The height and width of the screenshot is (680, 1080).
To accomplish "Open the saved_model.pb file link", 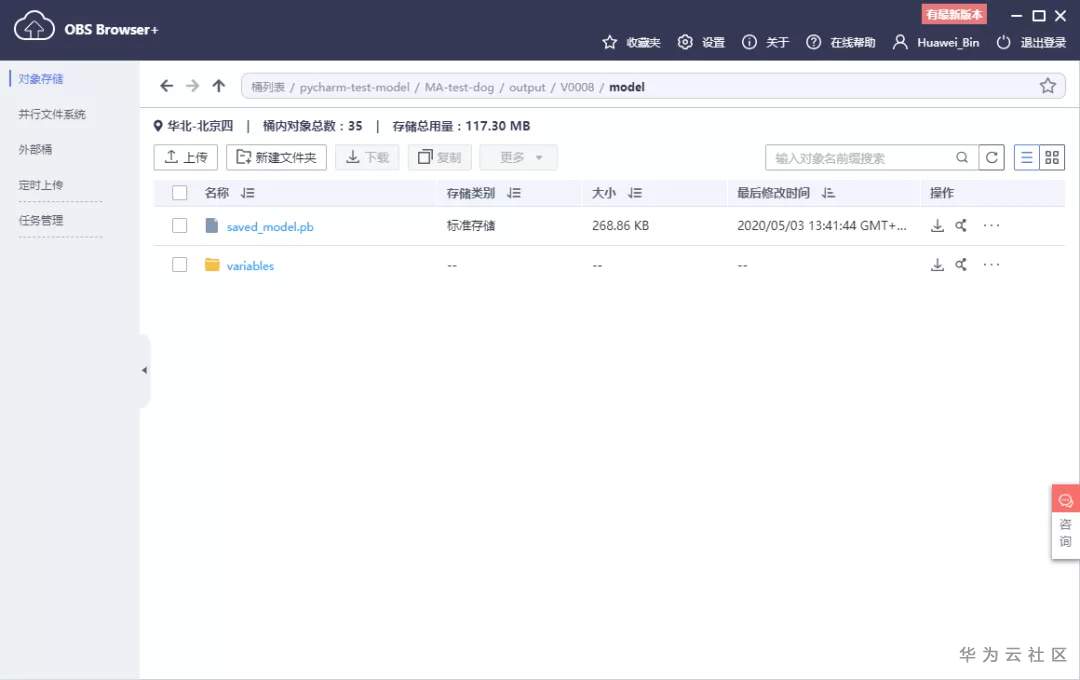I will (270, 227).
